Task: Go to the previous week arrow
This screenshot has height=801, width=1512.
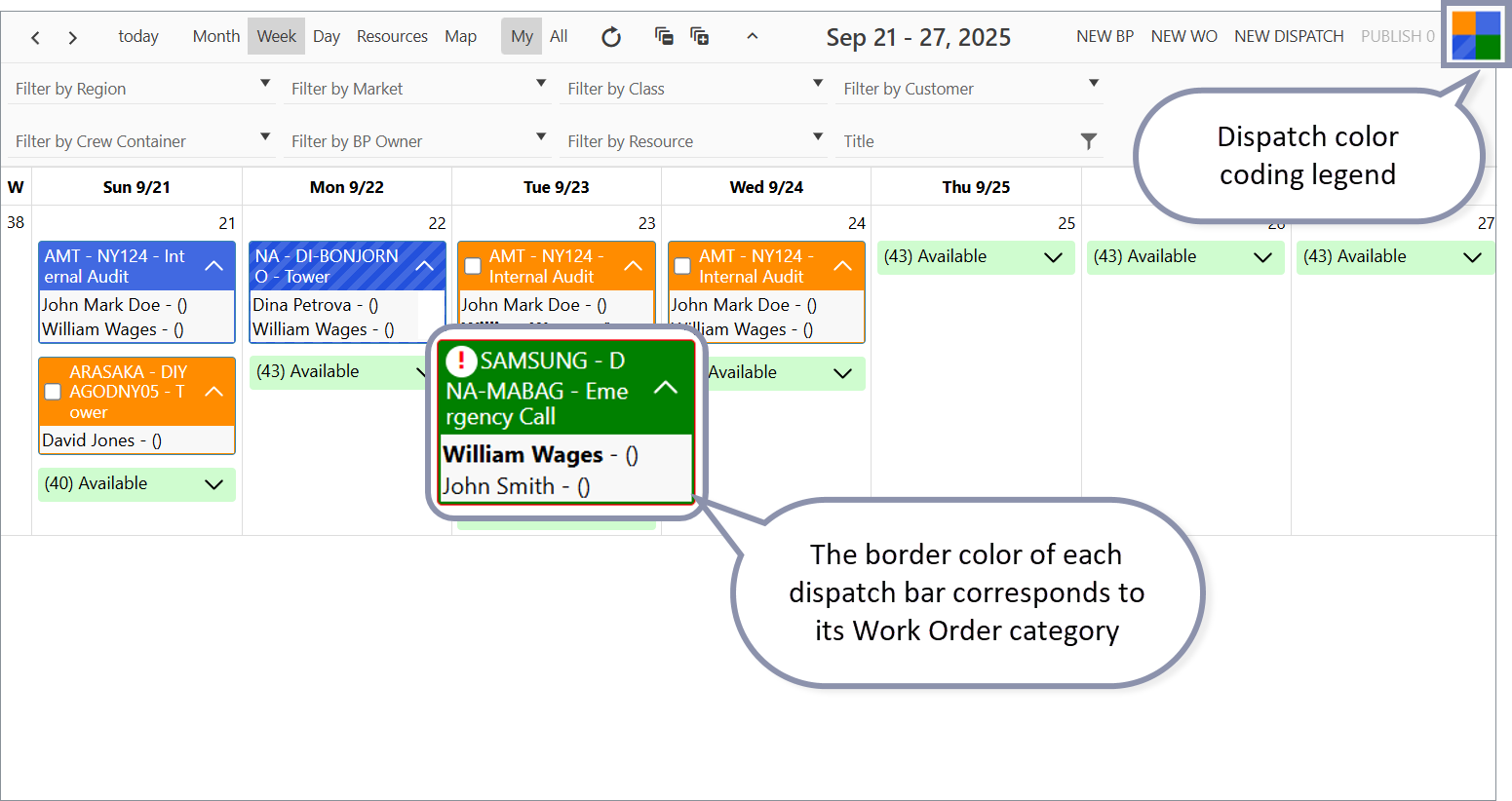Action: [35, 37]
